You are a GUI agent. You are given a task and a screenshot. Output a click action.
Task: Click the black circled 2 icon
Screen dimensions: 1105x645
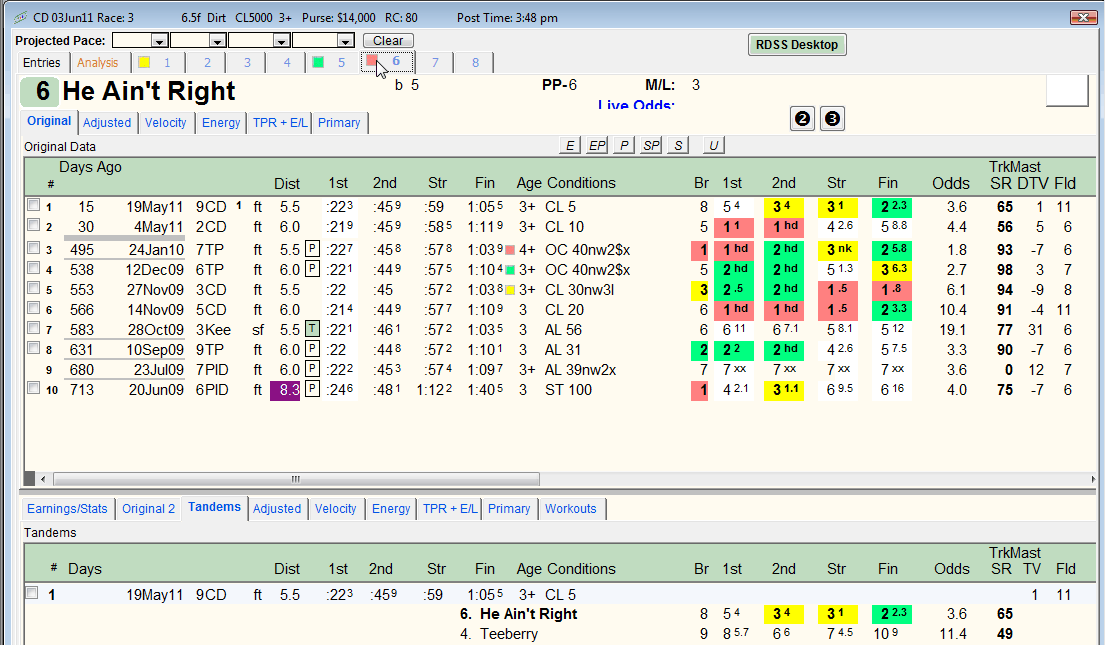[x=802, y=118]
